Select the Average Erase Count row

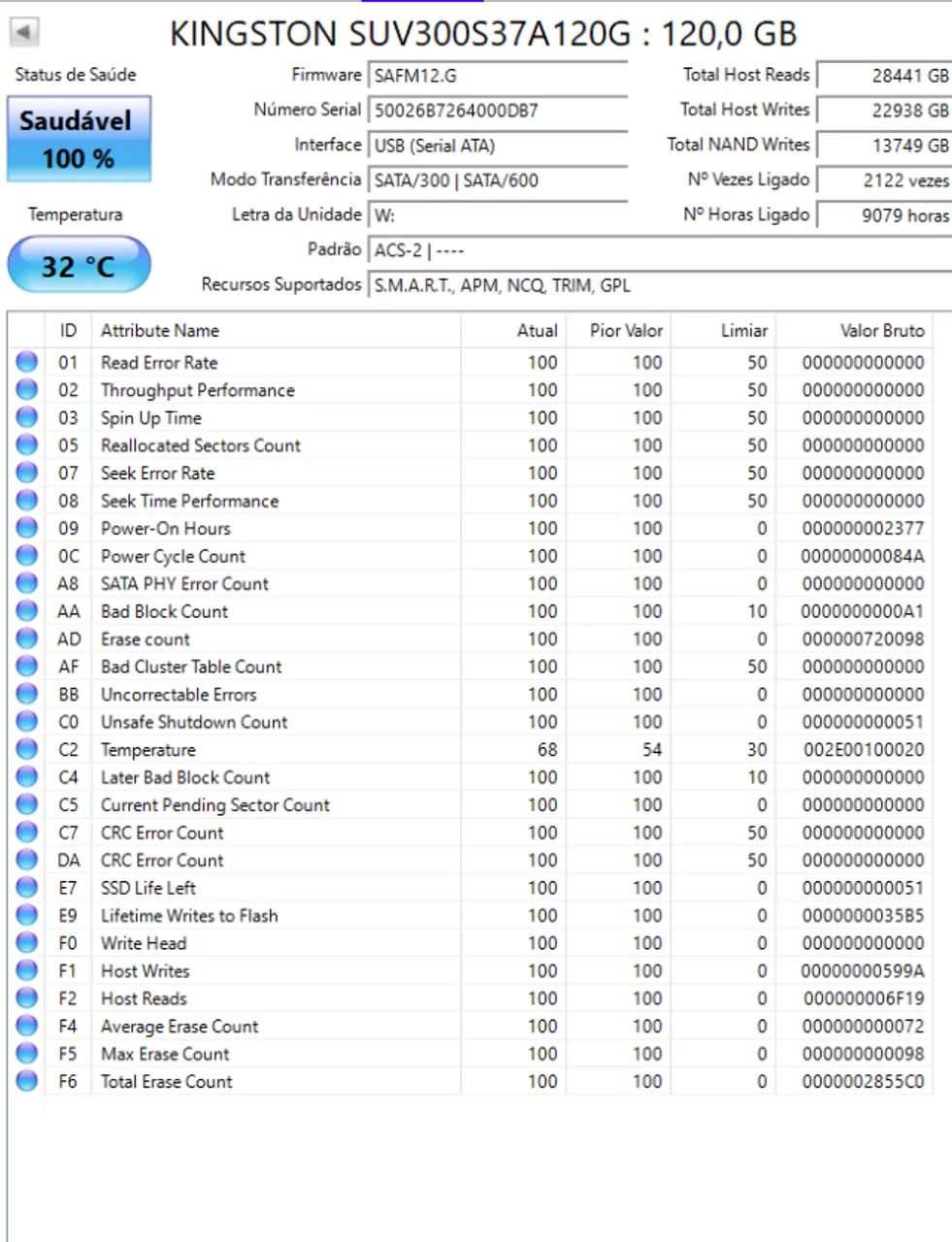(471, 1026)
